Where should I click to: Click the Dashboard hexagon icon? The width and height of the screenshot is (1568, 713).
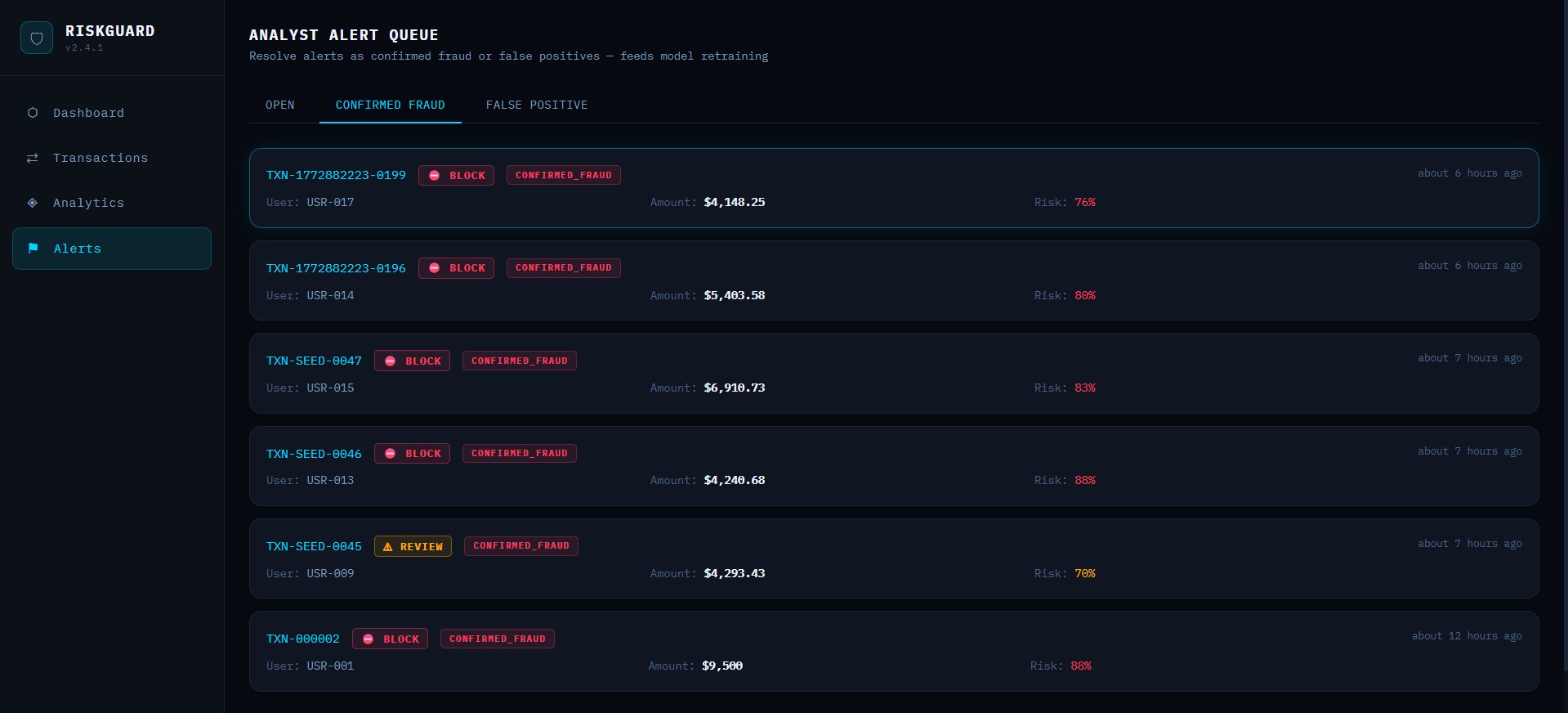(x=33, y=113)
